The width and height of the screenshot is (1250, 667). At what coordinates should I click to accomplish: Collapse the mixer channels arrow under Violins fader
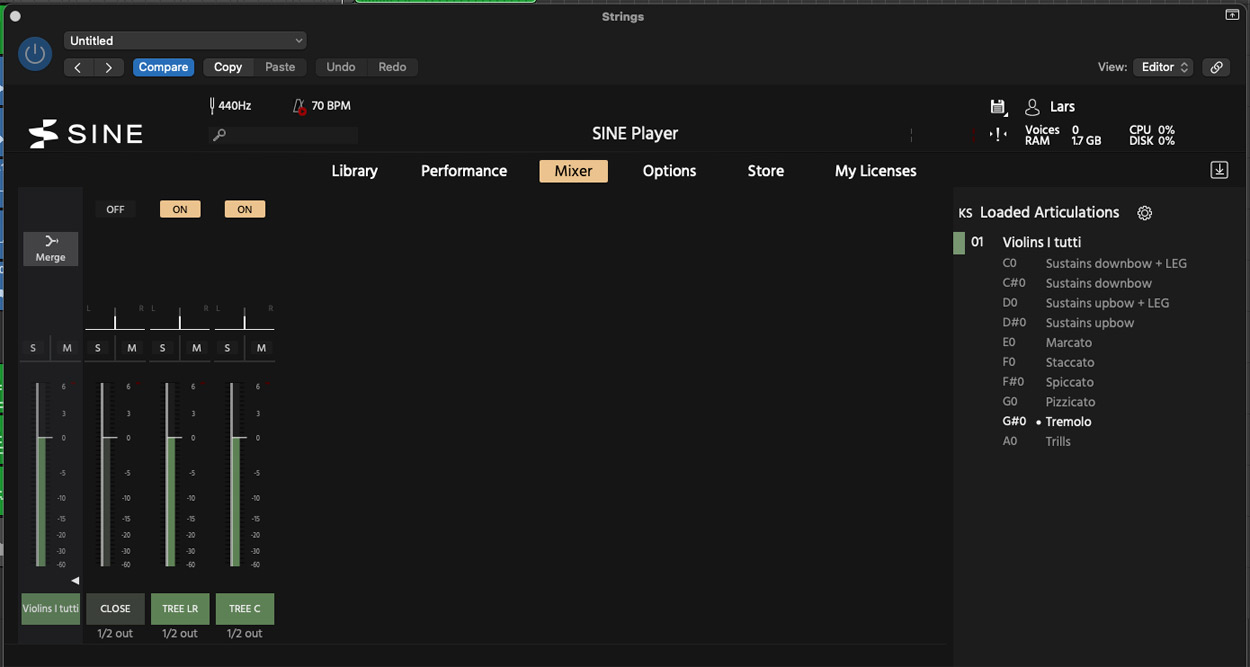click(75, 581)
